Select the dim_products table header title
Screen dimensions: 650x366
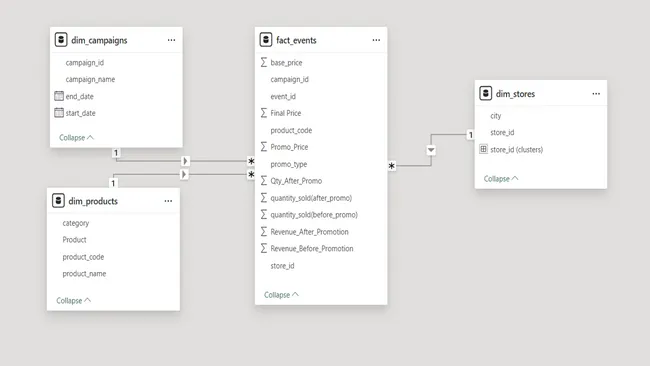[93, 201]
